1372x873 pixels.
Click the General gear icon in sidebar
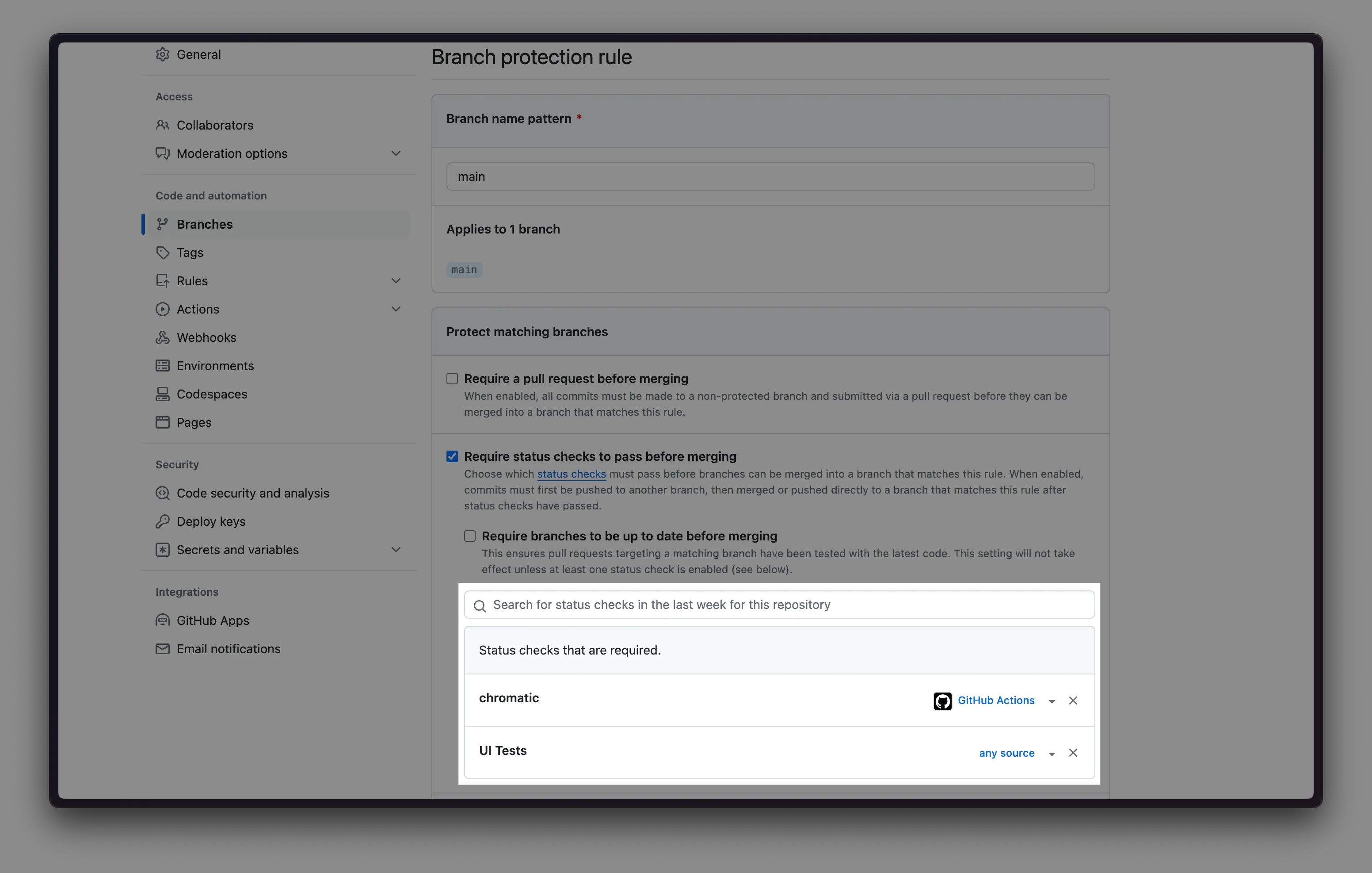click(x=162, y=55)
